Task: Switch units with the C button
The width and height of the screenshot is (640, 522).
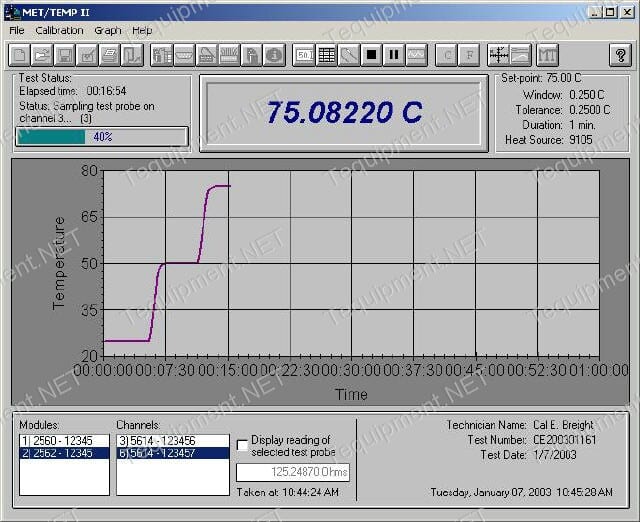Action: coord(447,54)
